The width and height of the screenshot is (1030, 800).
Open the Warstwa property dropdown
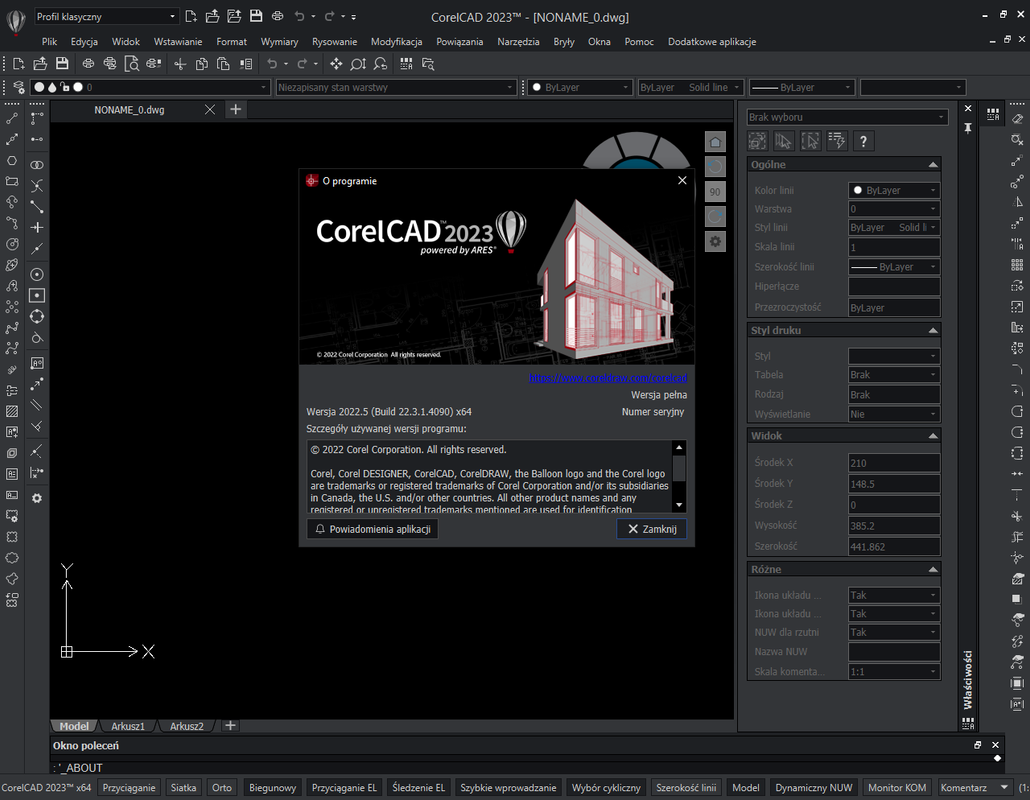point(893,209)
